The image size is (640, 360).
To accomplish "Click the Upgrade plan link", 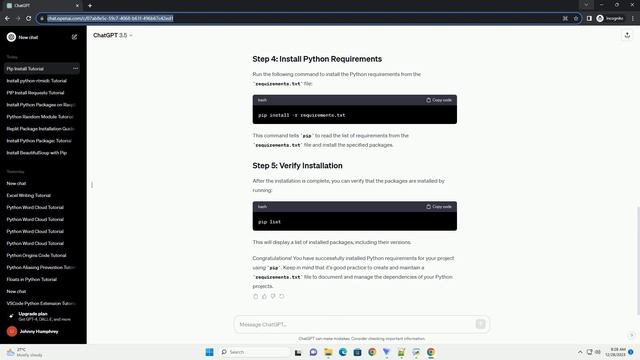I will pos(43,316).
